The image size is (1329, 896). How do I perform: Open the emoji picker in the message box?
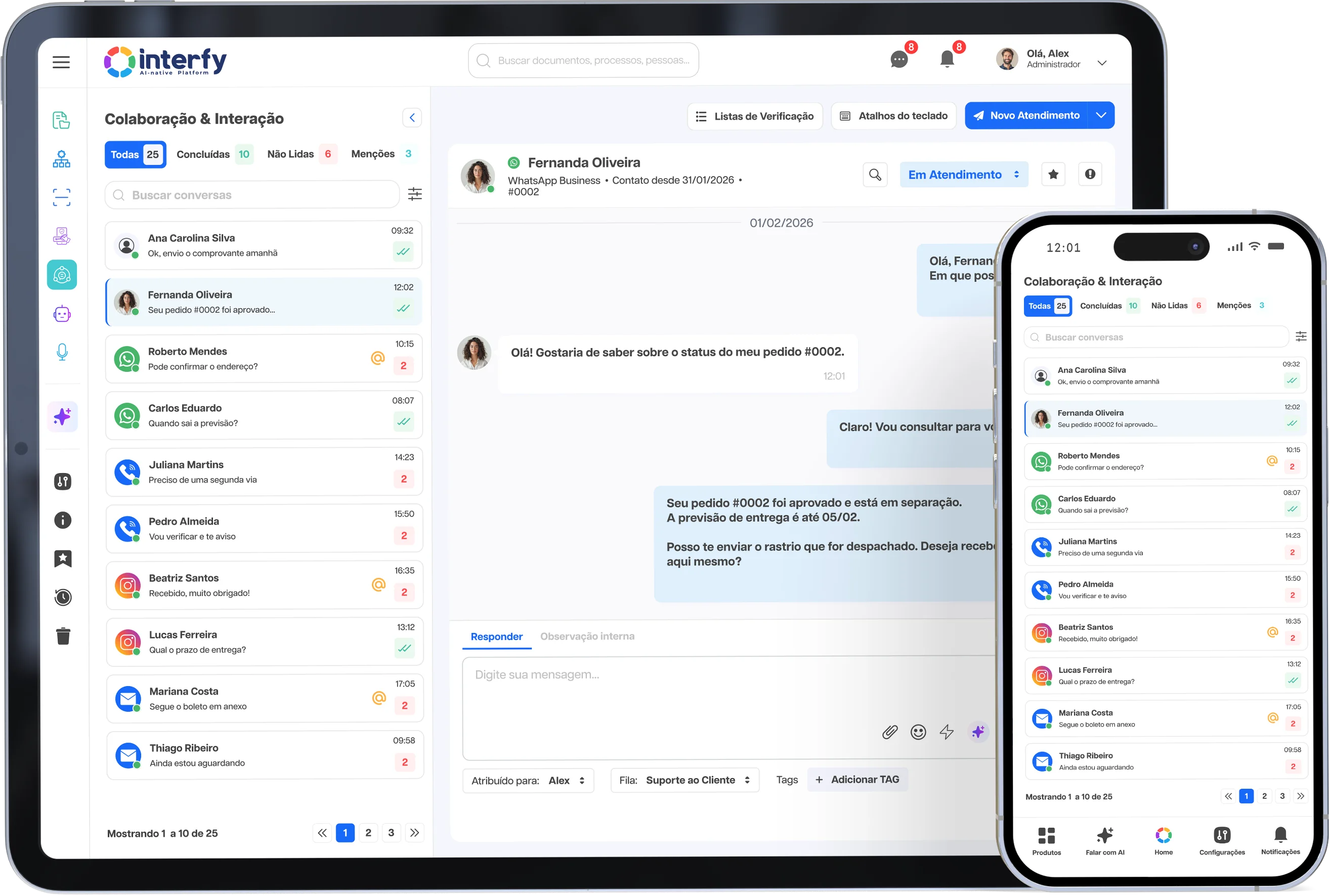point(918,732)
